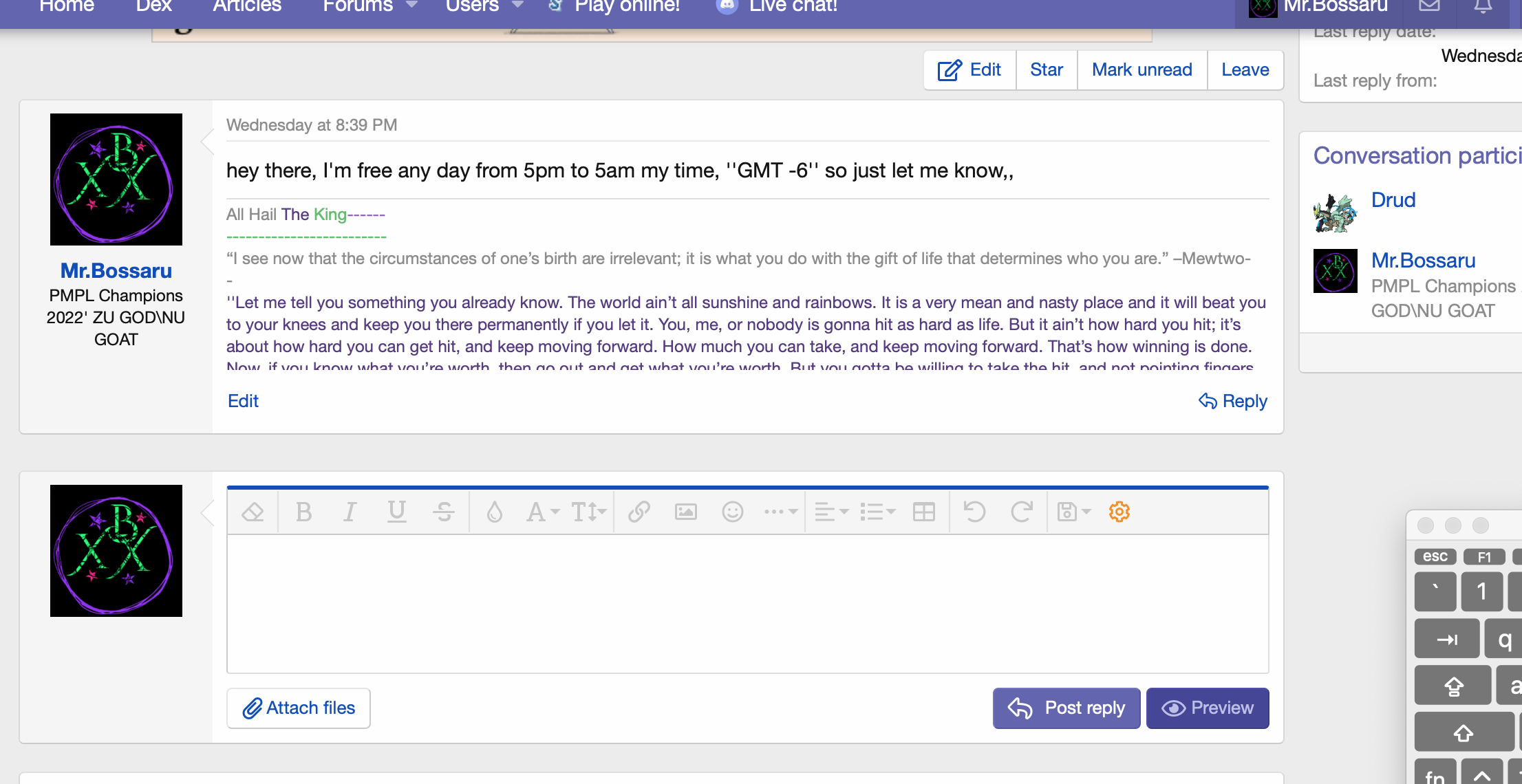Open the text alignment dropdown
This screenshot has width=1522, height=784.
tap(831, 512)
